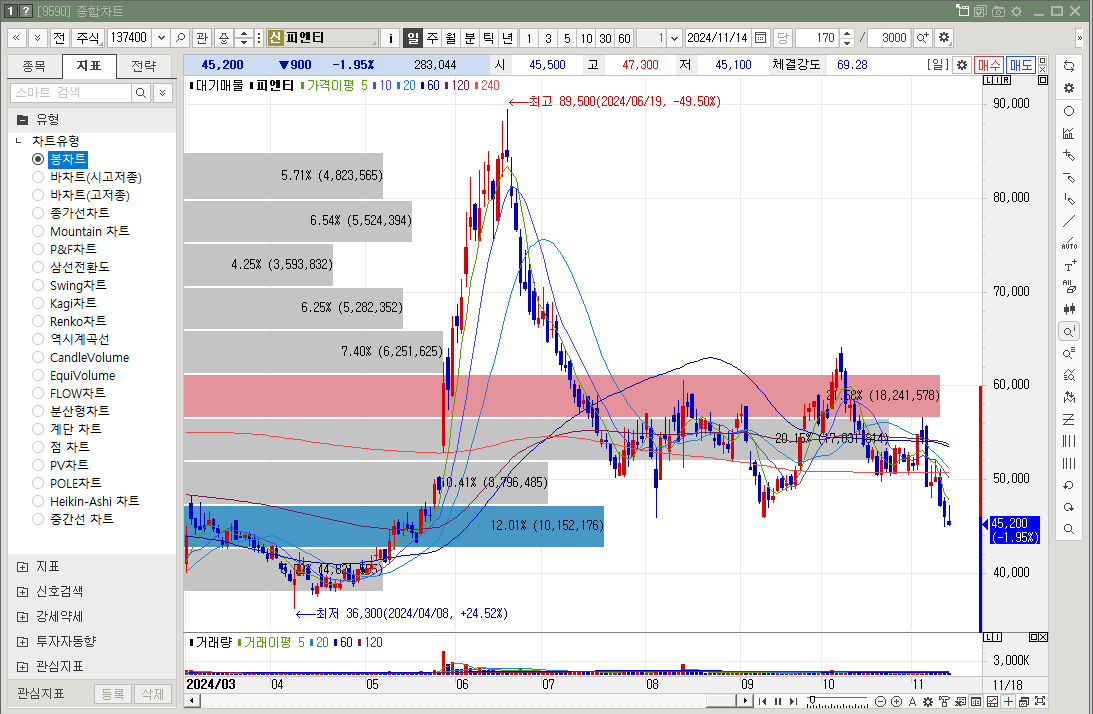Click the fullscreen chart icon at bottom right
Image resolution: width=1093 pixels, height=714 pixels.
point(1040,701)
